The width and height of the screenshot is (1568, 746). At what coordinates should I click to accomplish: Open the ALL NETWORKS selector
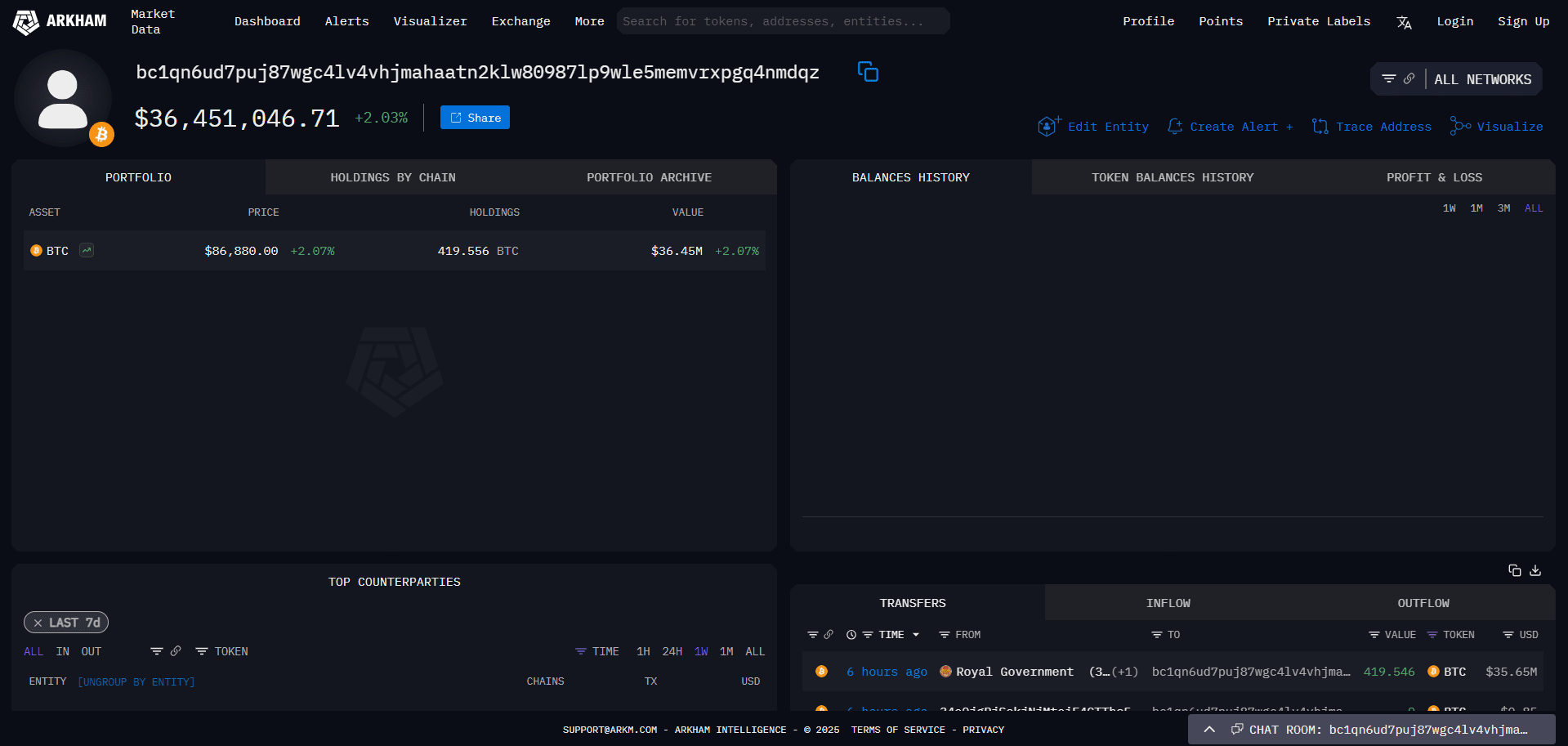[x=1456, y=79]
